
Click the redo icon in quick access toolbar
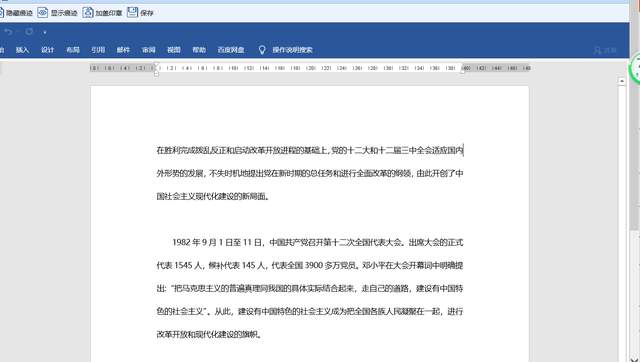(29, 32)
